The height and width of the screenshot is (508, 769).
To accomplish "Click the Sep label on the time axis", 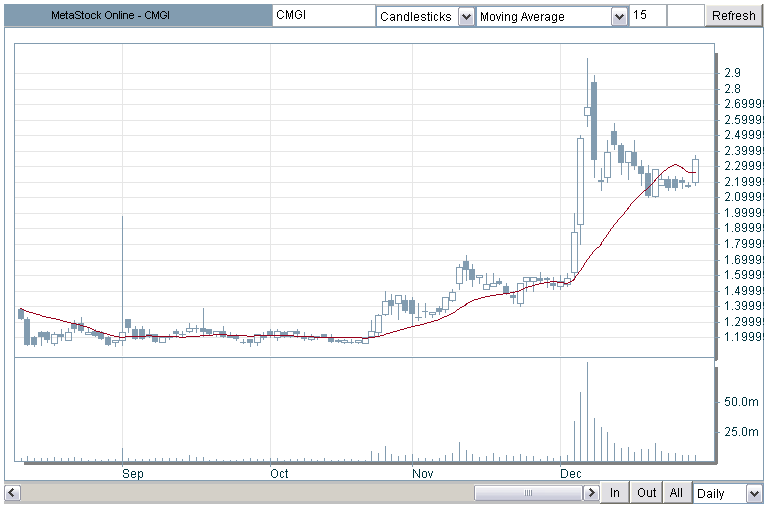I will coord(132,474).
